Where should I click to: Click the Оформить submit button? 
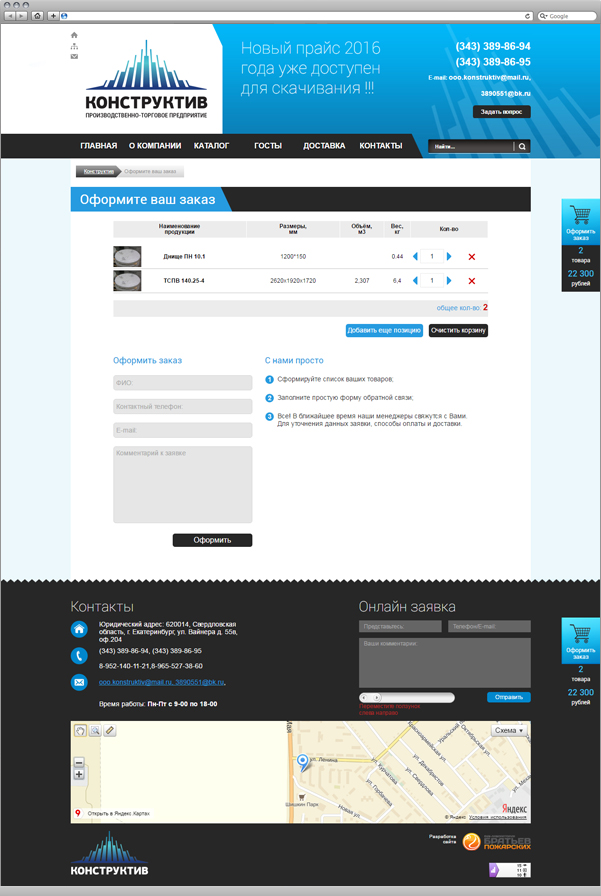[x=212, y=540]
